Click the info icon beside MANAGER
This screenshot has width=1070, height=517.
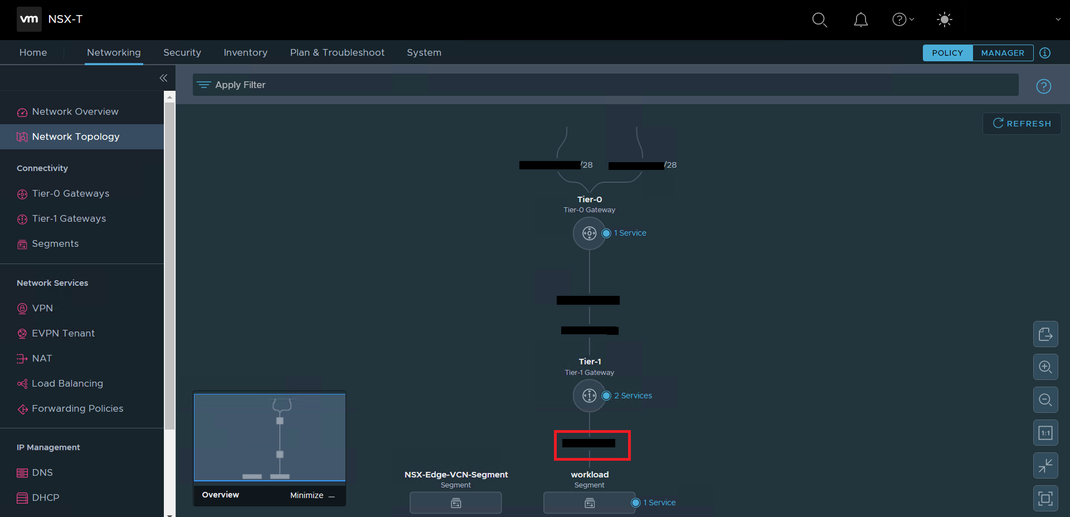[1045, 53]
